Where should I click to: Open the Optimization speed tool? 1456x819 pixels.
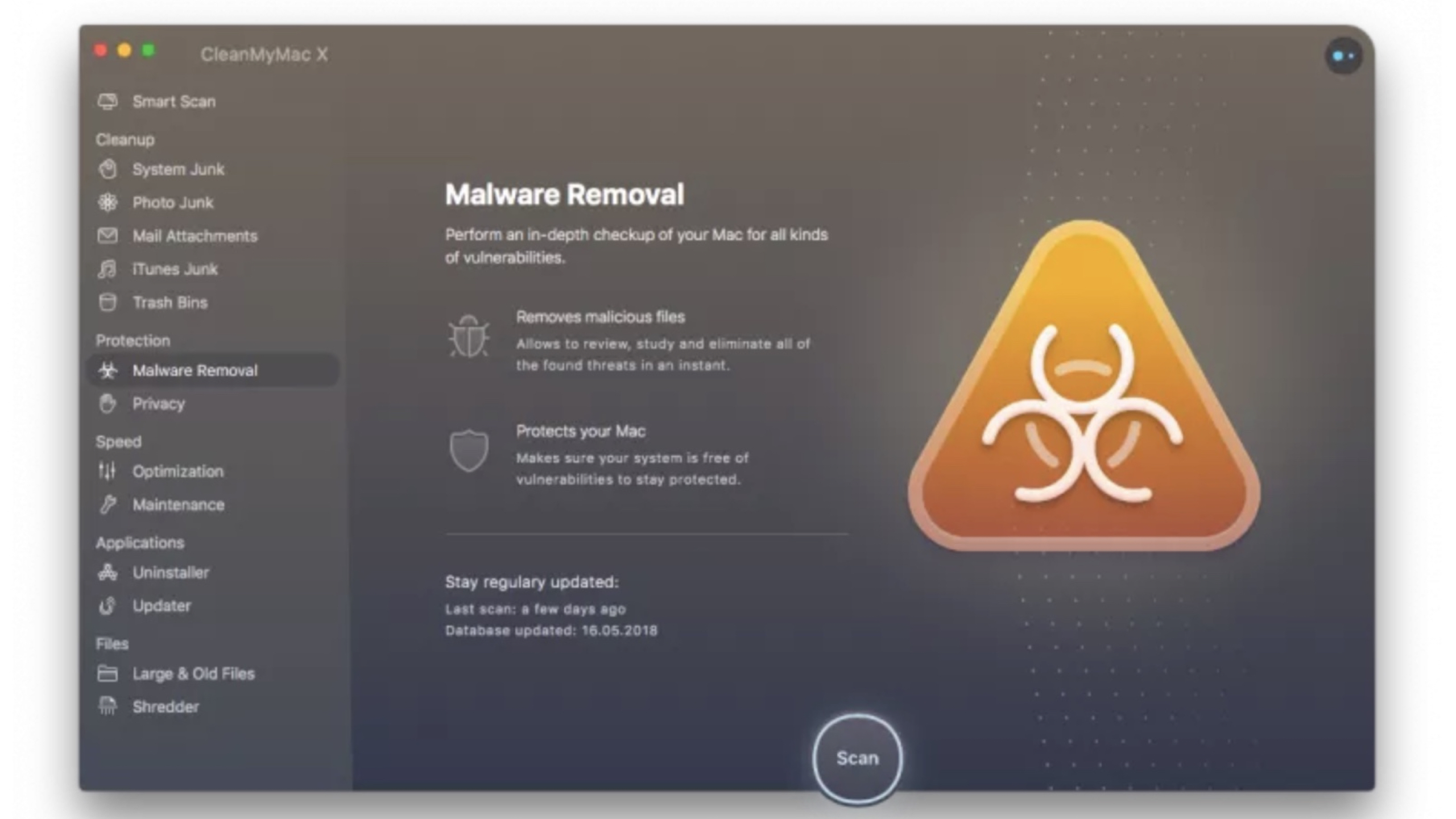pos(177,471)
